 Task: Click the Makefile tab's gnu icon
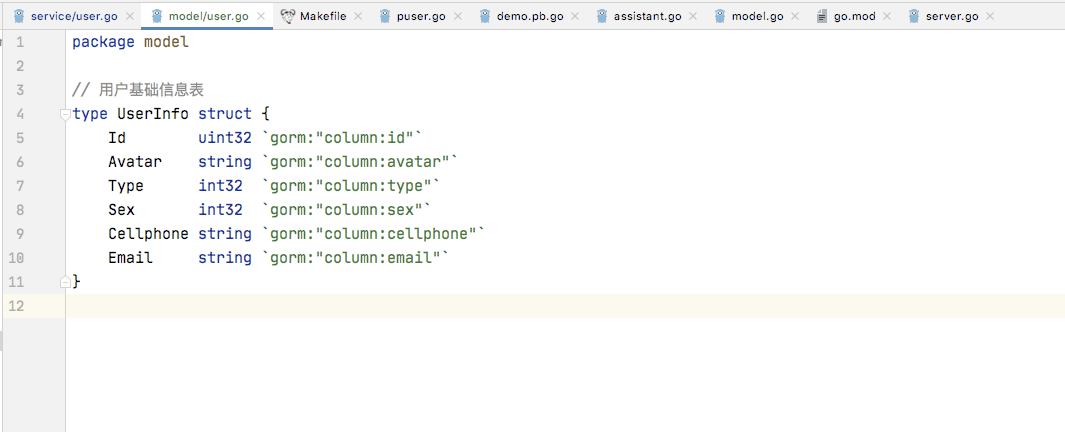click(288, 17)
